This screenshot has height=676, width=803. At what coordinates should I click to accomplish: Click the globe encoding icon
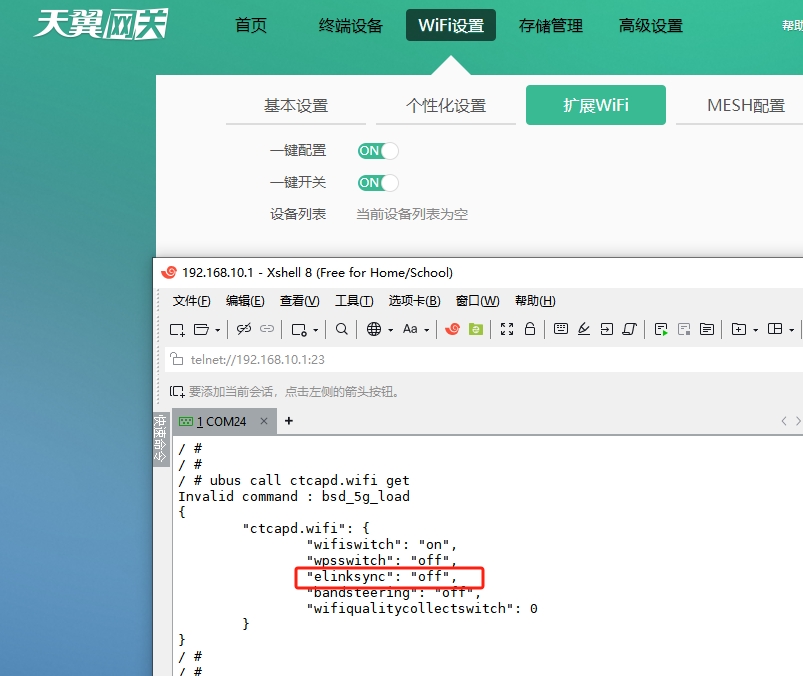tap(374, 329)
